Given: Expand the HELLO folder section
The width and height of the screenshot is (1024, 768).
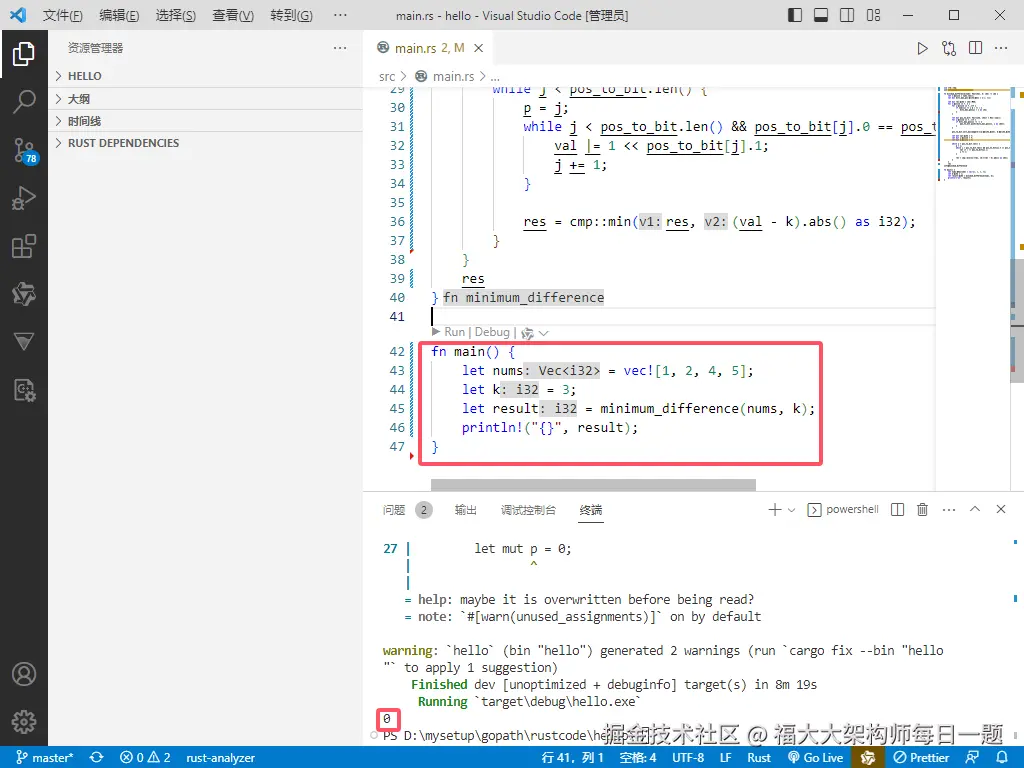Looking at the screenshot, I should pos(205,76).
